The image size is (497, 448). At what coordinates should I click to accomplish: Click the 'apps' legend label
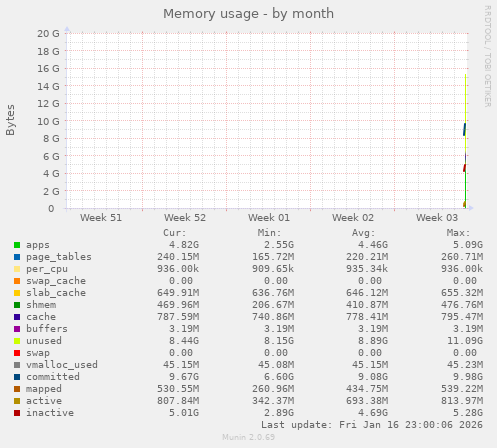38,245
